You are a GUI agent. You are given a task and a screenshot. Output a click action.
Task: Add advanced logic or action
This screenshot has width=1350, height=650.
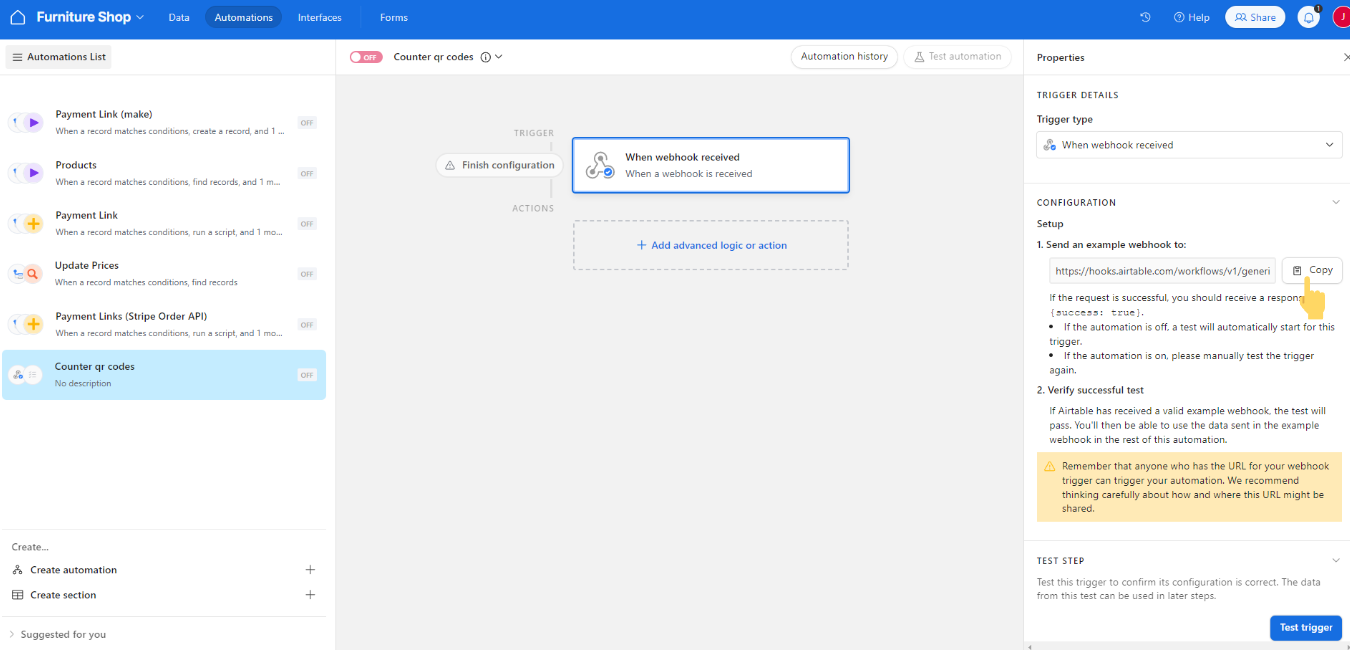[711, 245]
